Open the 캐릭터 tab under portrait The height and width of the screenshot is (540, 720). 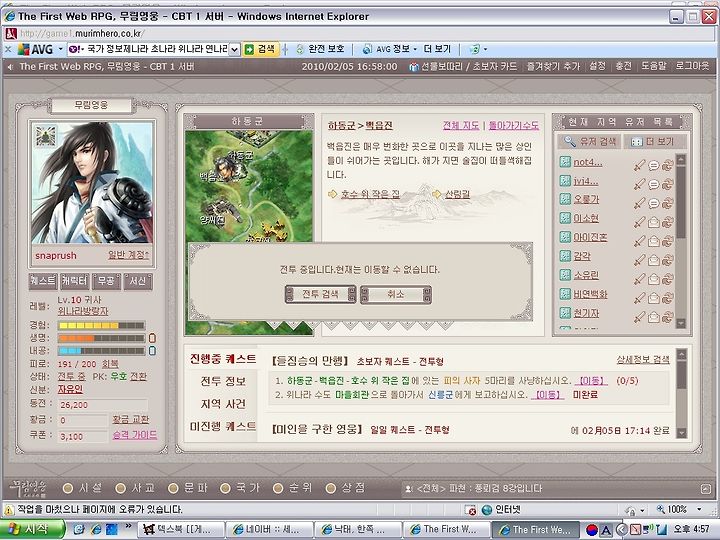point(74,281)
